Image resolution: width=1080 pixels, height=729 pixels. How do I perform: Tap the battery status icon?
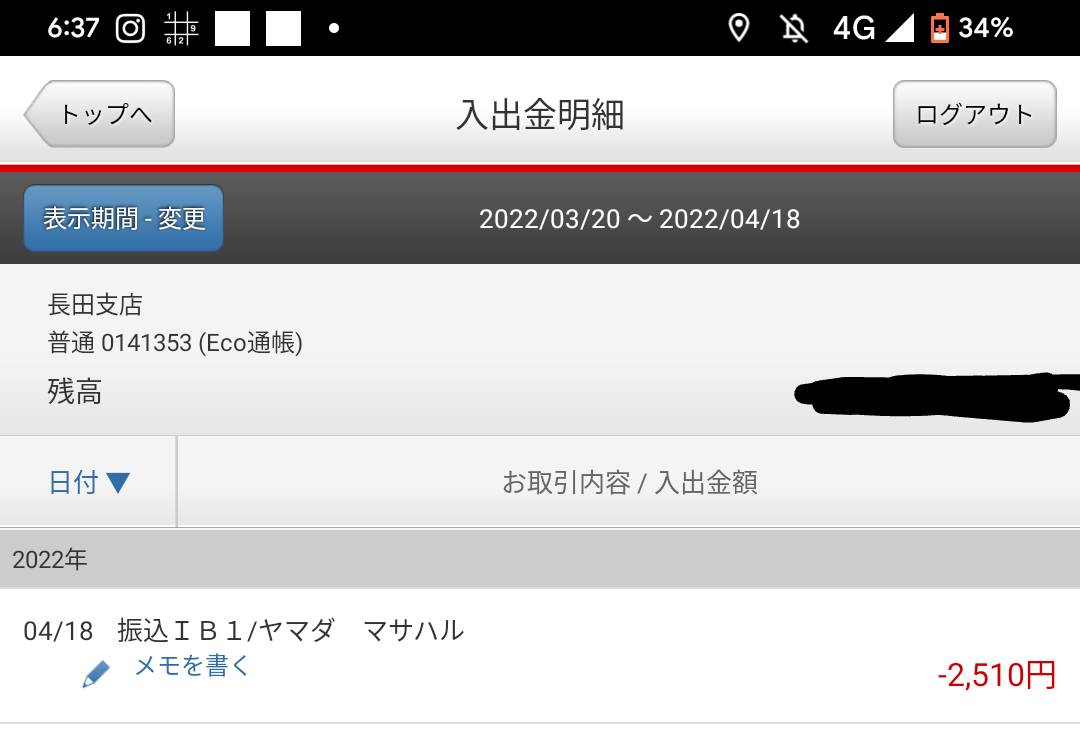coord(939,28)
